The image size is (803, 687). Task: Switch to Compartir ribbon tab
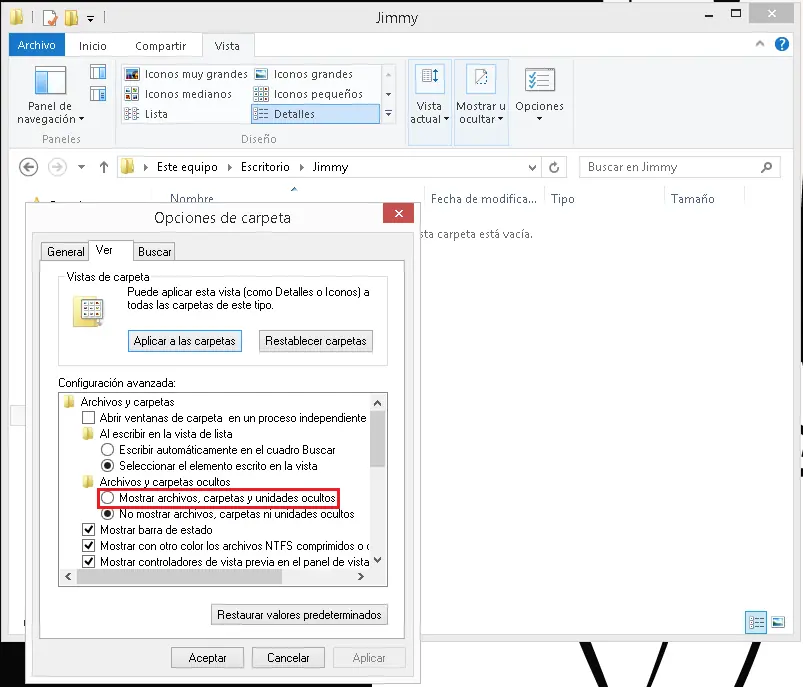[x=160, y=46]
